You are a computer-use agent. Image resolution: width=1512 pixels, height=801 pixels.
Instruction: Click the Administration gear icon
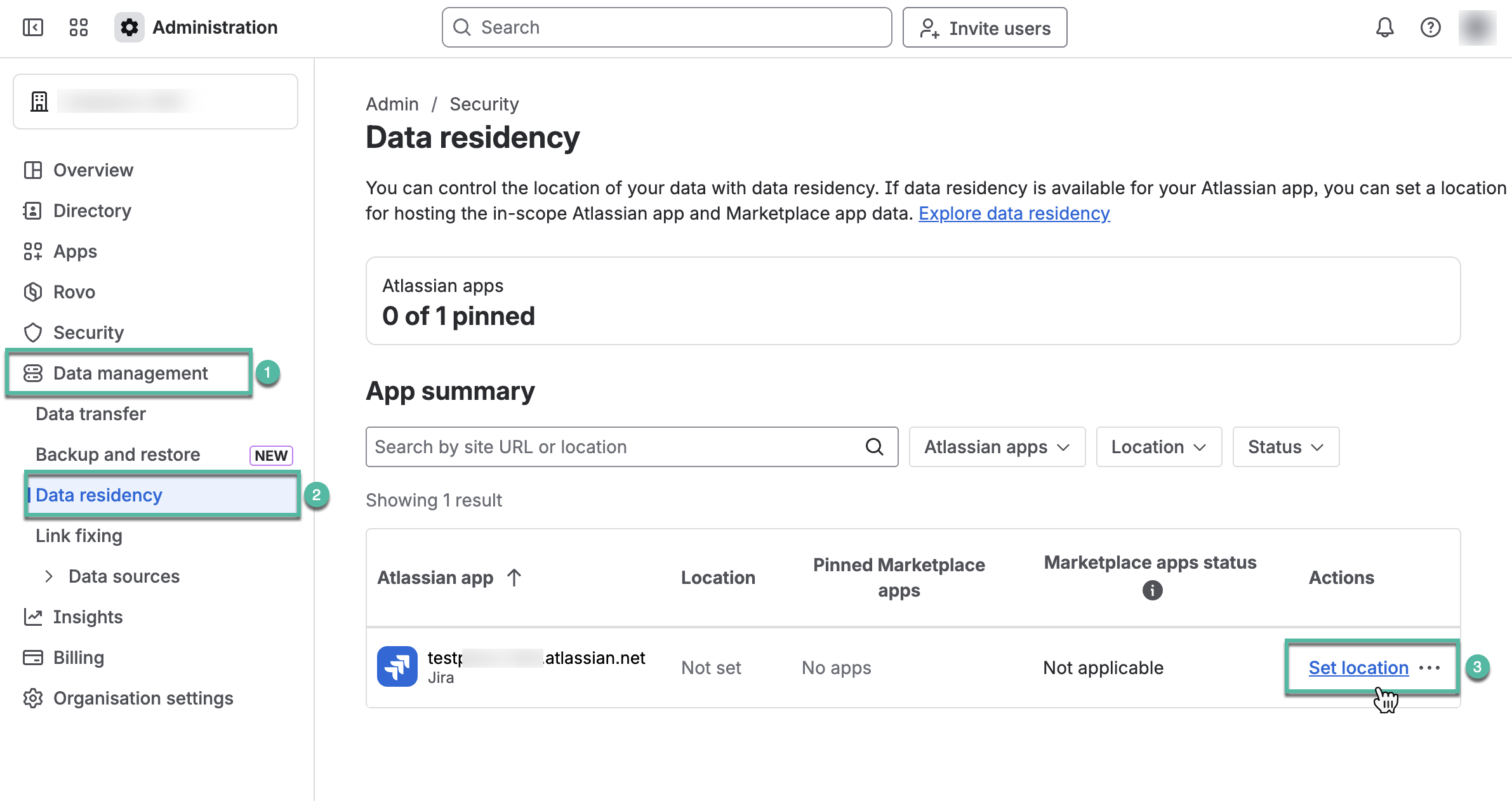tap(129, 27)
